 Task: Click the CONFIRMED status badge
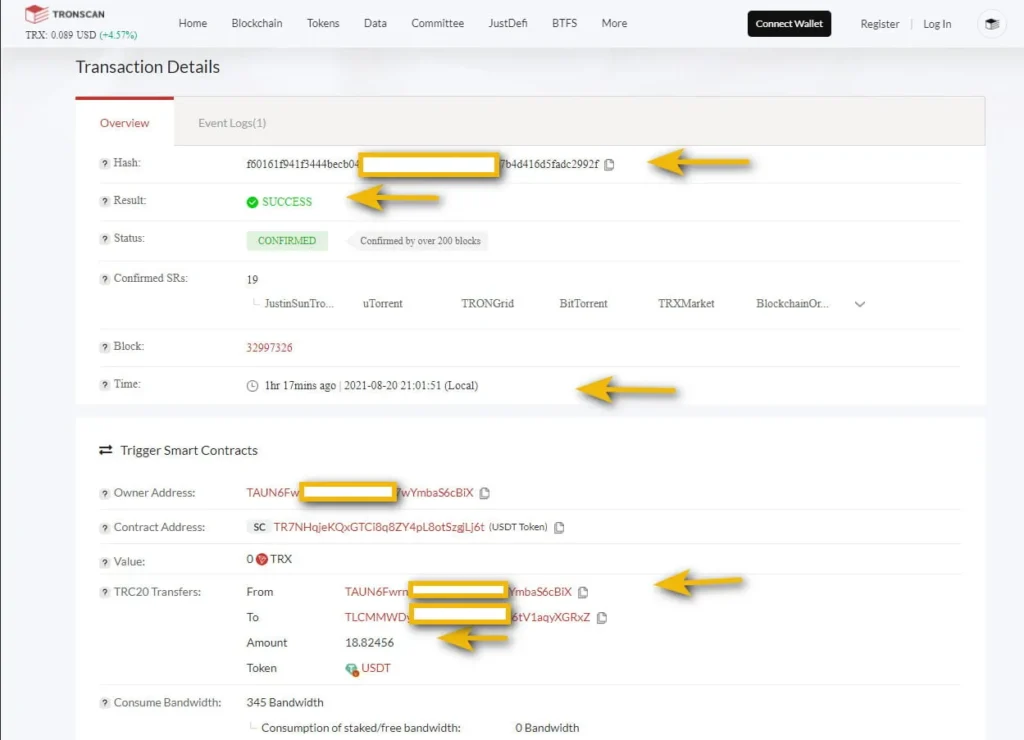point(287,241)
